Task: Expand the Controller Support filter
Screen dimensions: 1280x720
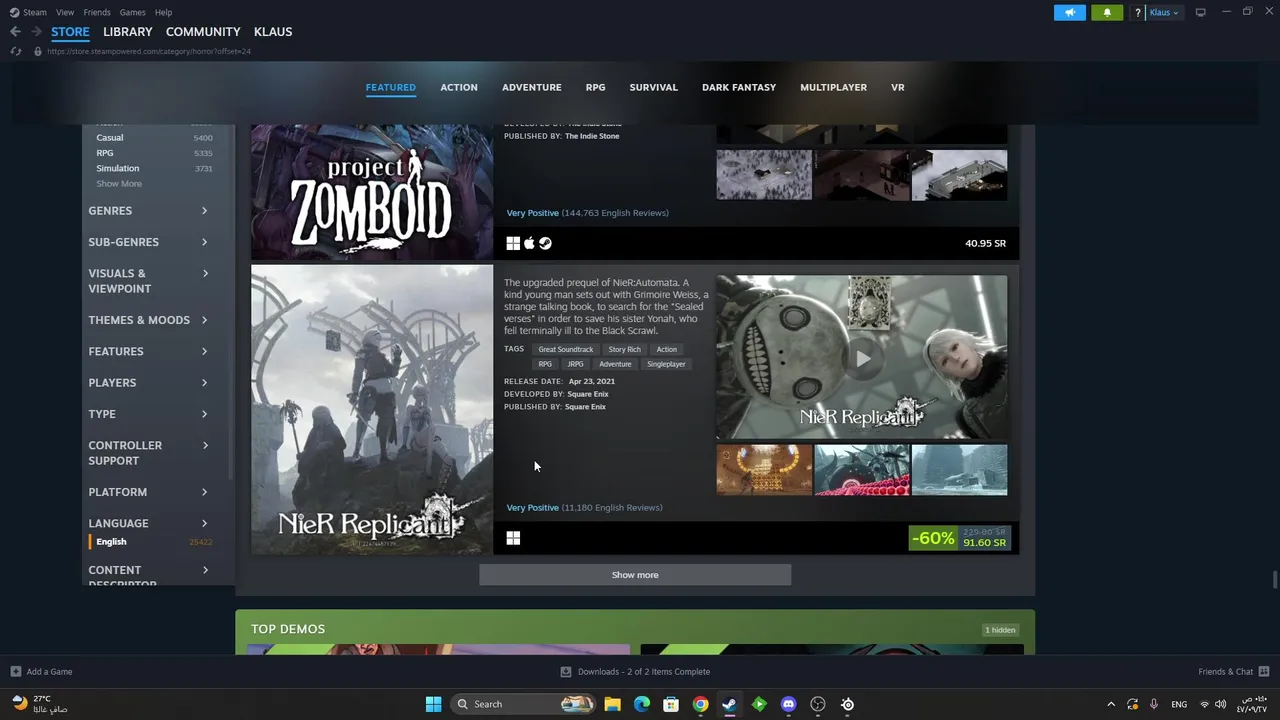Action: click(x=148, y=453)
